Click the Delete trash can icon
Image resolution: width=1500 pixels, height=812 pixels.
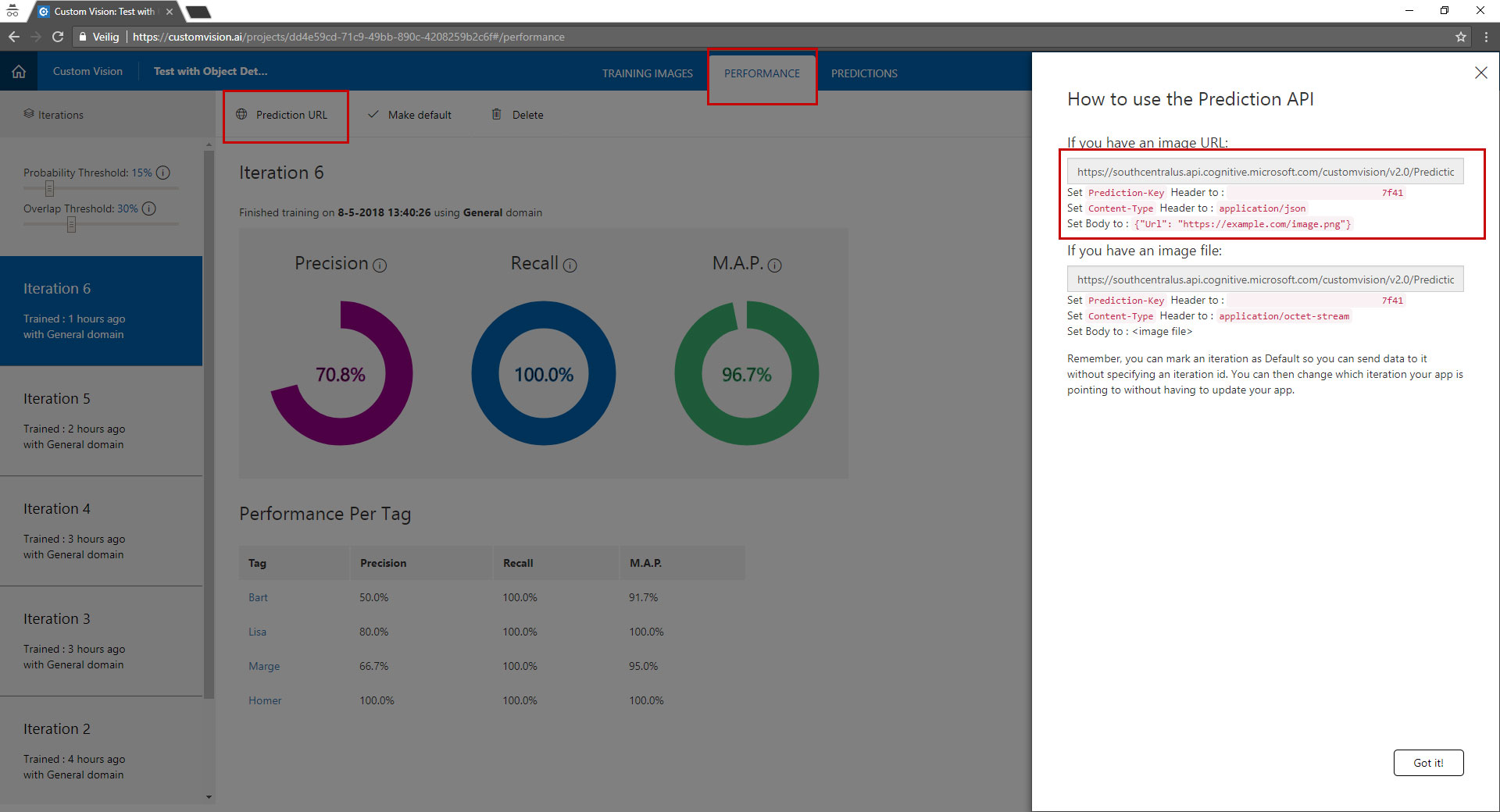tap(496, 114)
